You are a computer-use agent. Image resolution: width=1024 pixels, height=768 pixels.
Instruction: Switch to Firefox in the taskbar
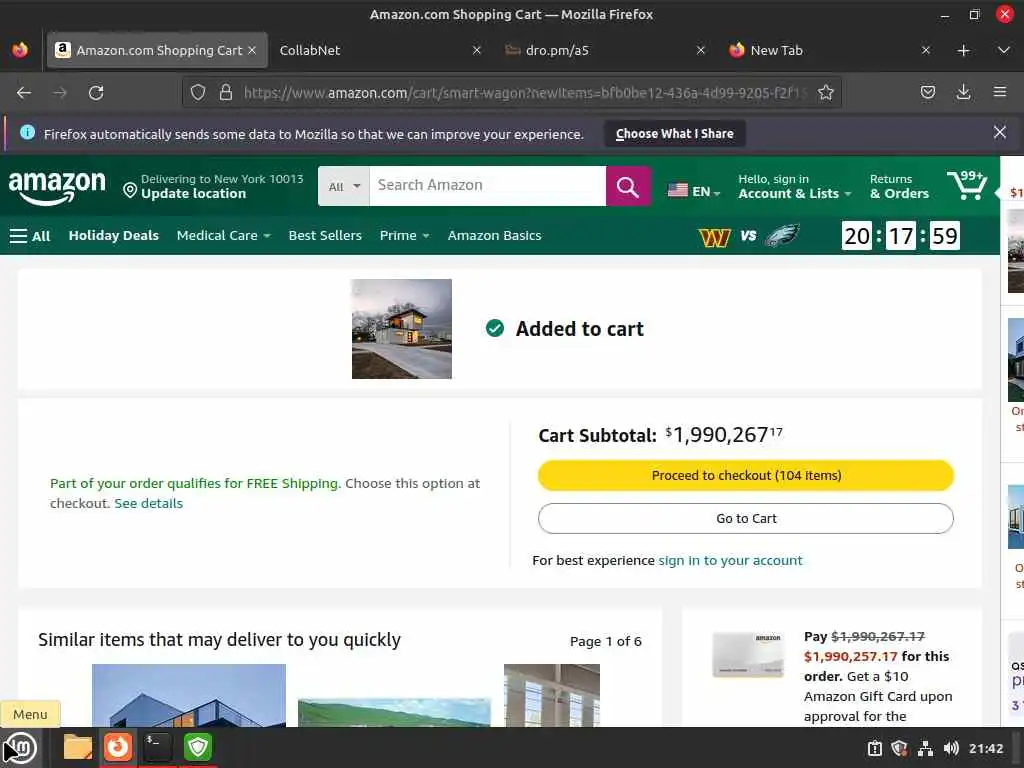point(118,747)
